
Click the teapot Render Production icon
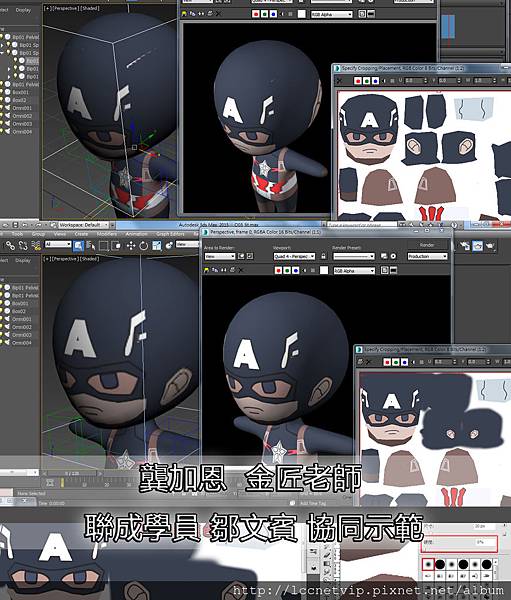point(490,246)
